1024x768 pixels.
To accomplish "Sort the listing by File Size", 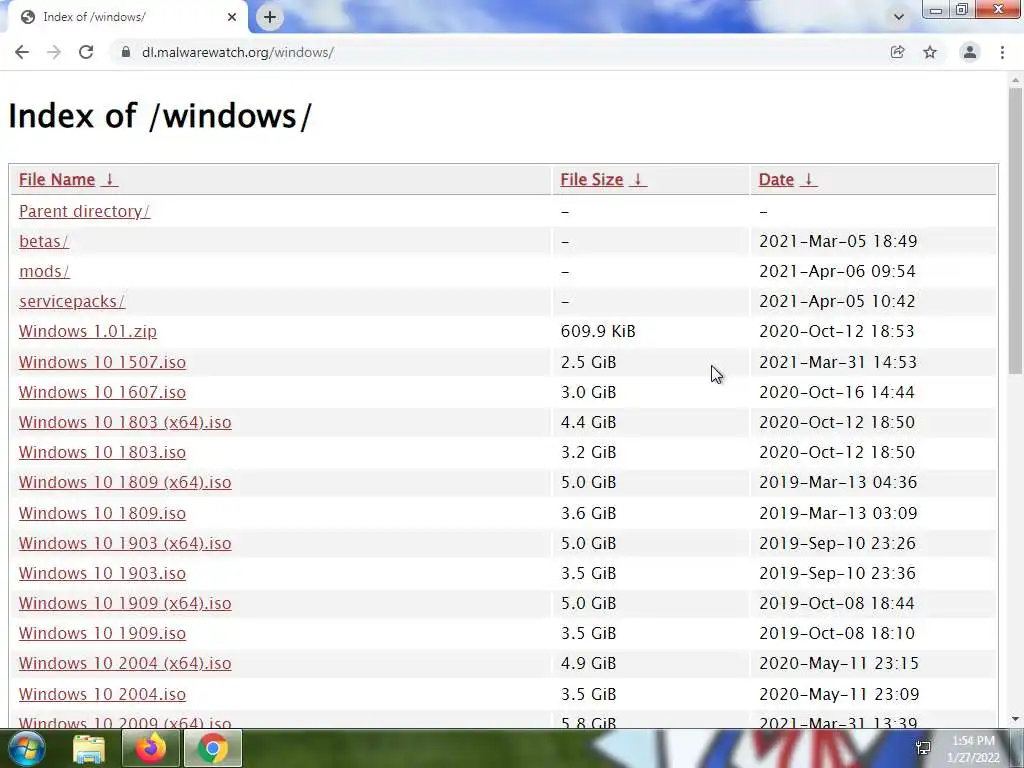I will [592, 180].
